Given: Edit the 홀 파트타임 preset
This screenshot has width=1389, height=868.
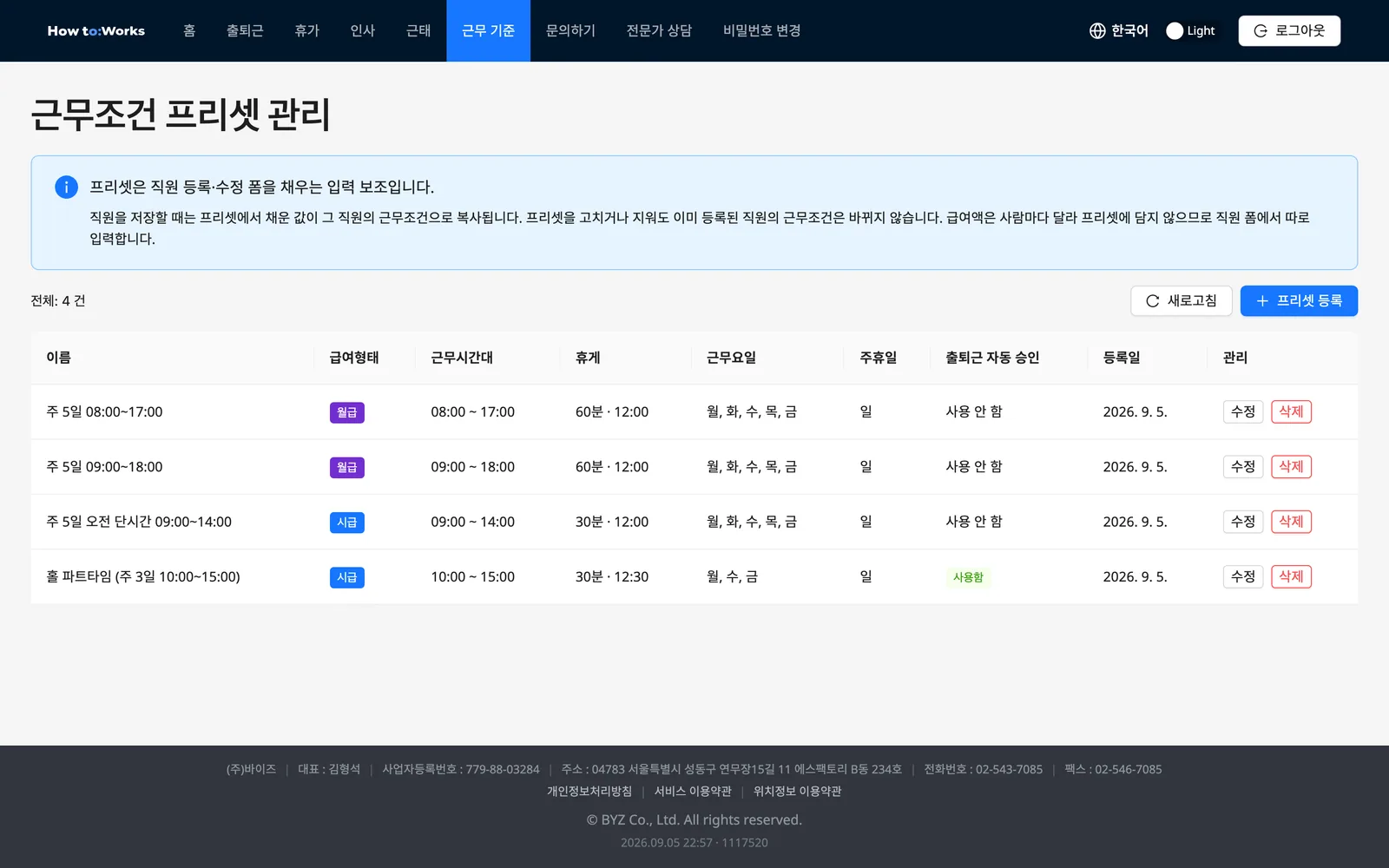Looking at the screenshot, I should click(1243, 576).
